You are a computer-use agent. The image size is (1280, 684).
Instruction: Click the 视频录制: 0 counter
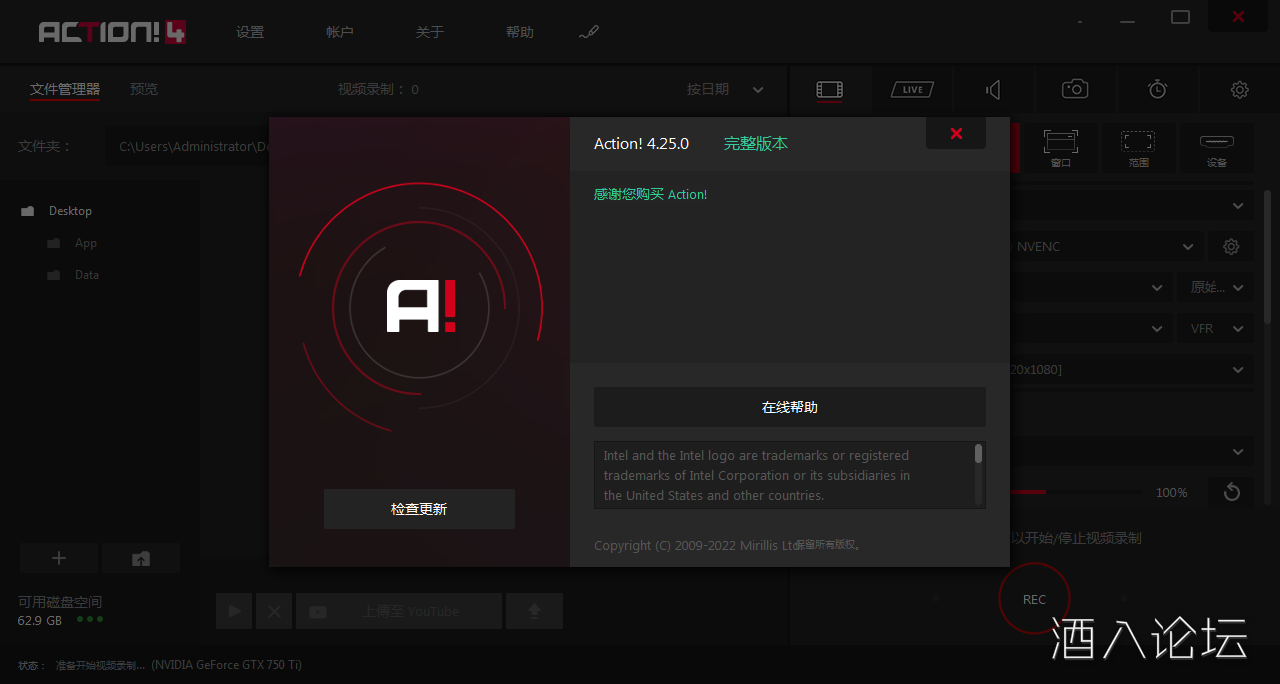click(x=378, y=89)
